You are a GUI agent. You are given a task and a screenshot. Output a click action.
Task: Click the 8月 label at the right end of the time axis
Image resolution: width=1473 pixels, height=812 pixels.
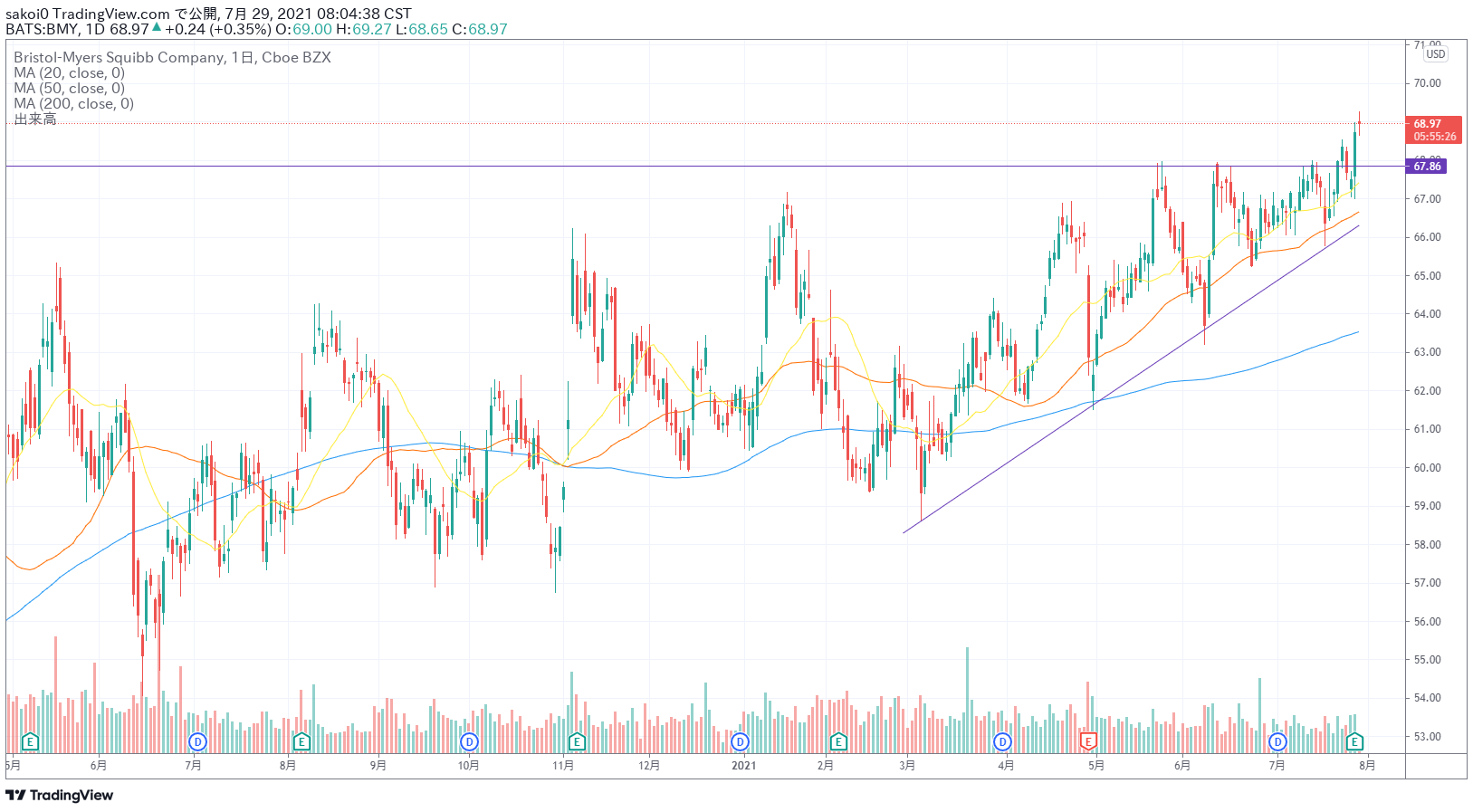tap(1367, 766)
